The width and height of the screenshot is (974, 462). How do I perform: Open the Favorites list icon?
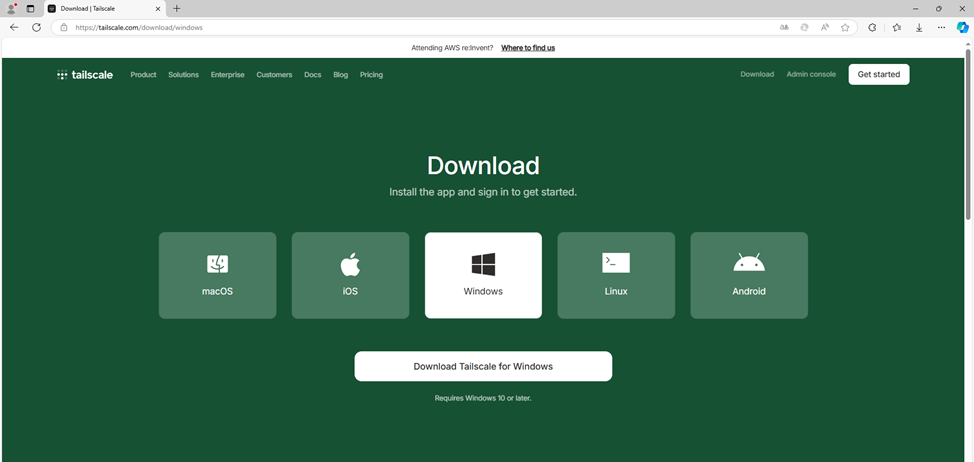pos(896,27)
